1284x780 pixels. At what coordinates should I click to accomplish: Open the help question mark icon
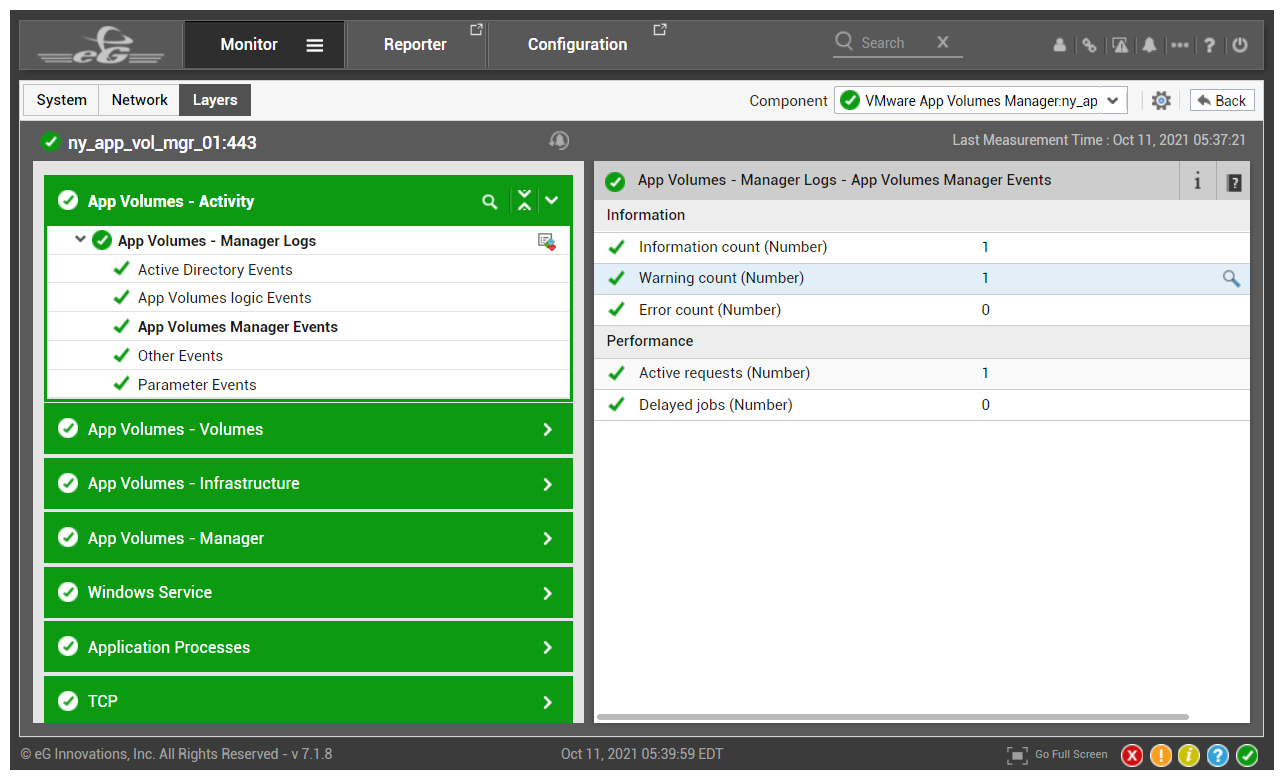point(1210,45)
